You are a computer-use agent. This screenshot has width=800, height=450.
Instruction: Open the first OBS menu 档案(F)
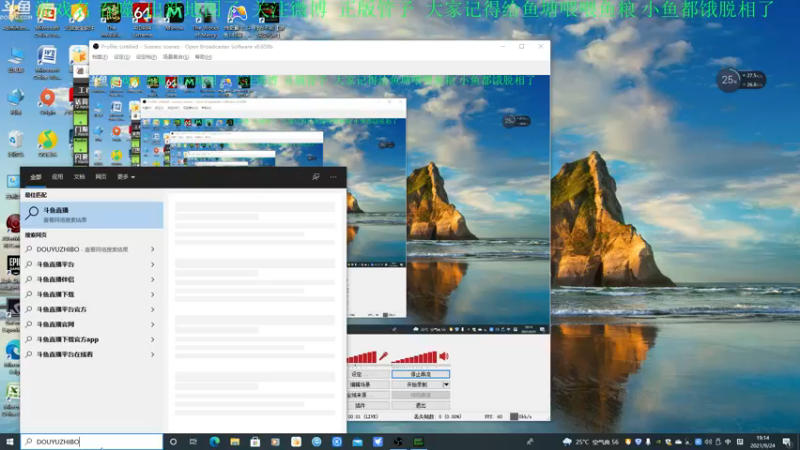[100, 57]
